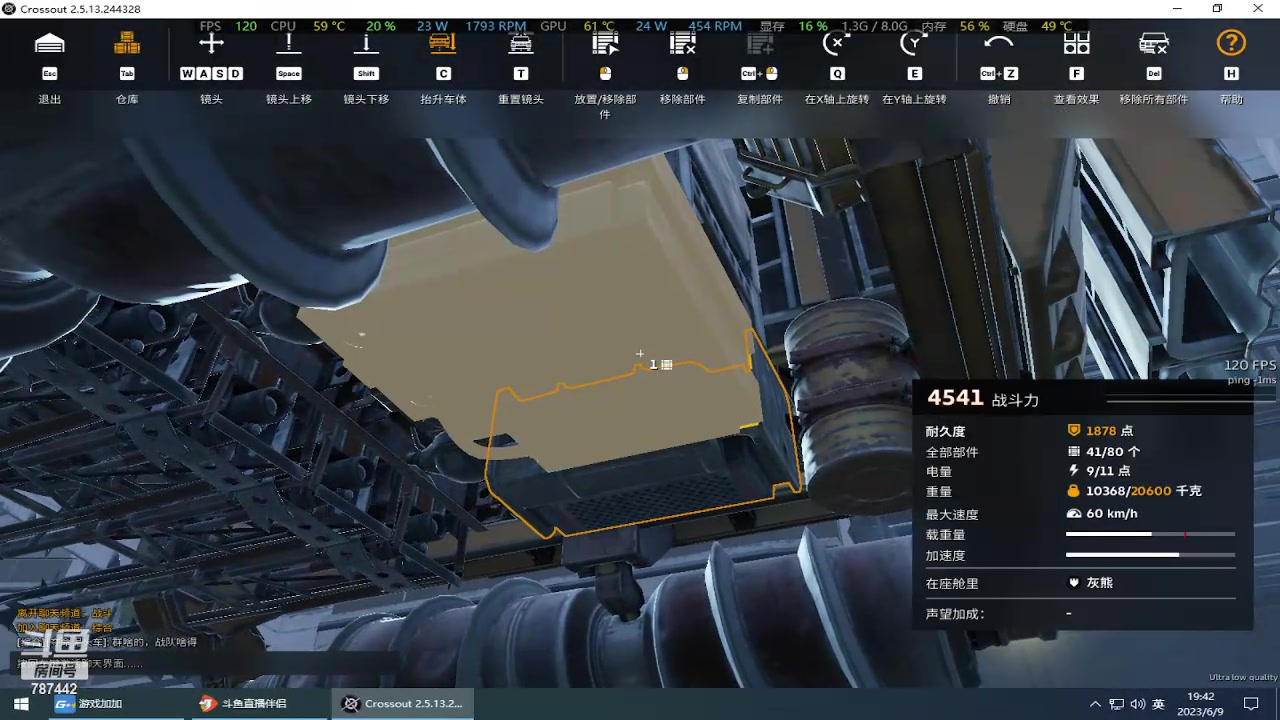Click the Esc keycap under exit icon

click(50, 74)
